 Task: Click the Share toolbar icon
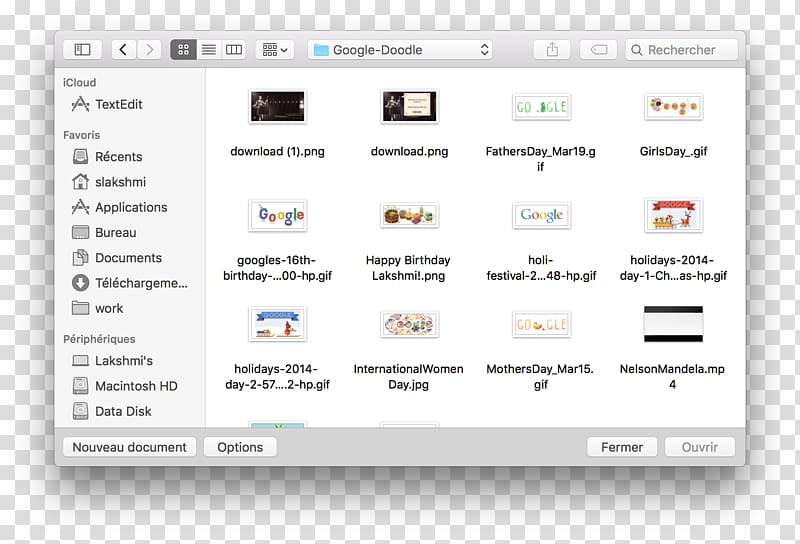(x=552, y=49)
